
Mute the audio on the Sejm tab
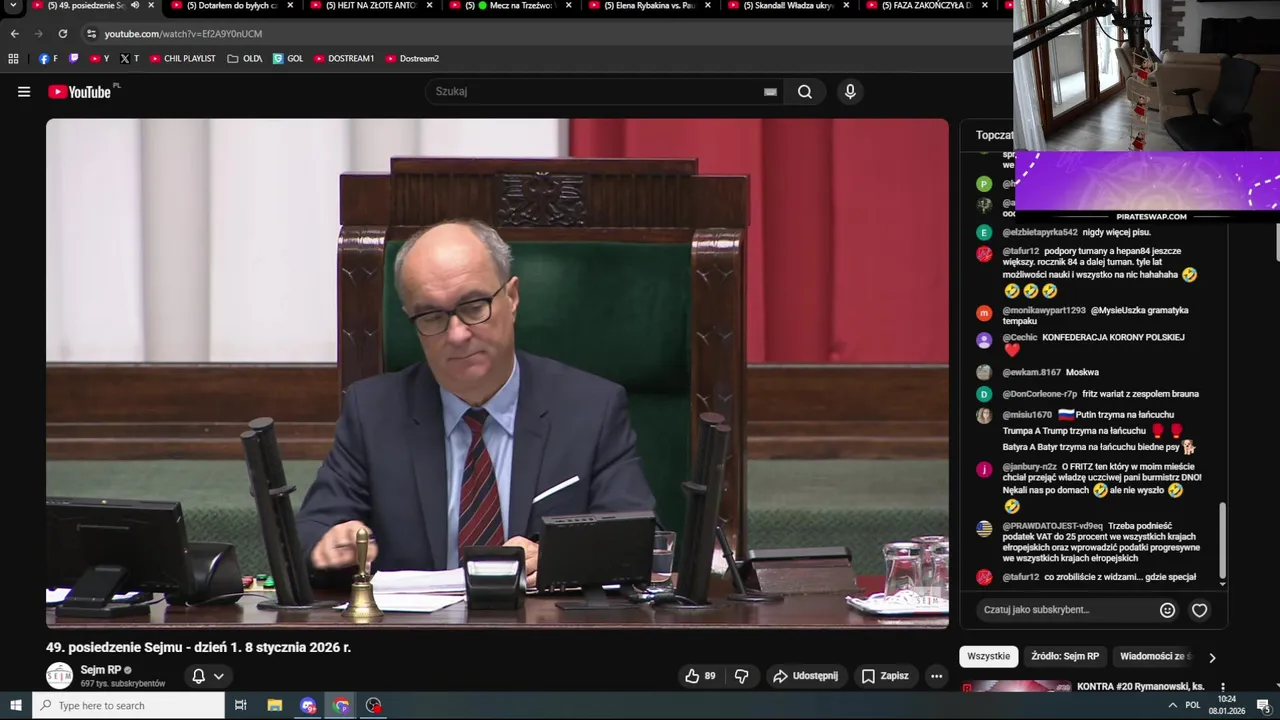135,6
